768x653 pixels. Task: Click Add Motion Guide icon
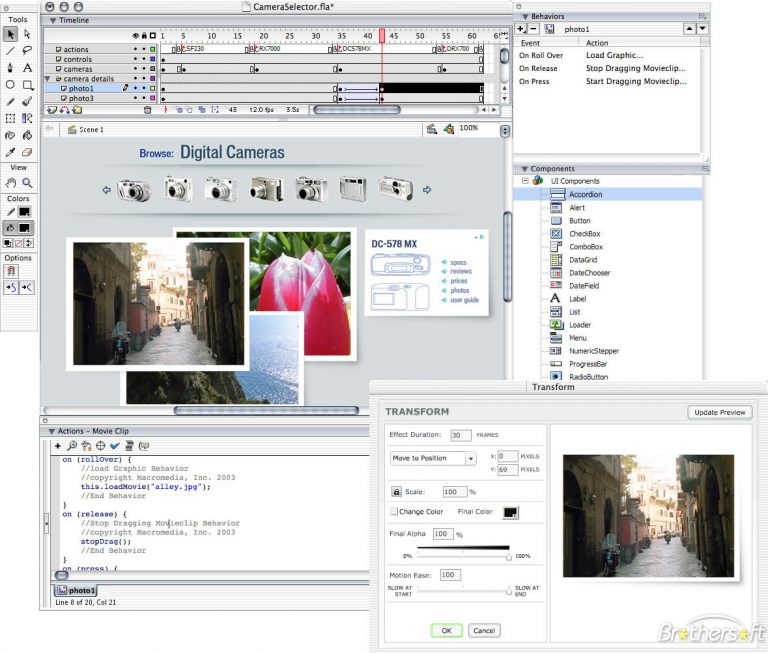64,110
